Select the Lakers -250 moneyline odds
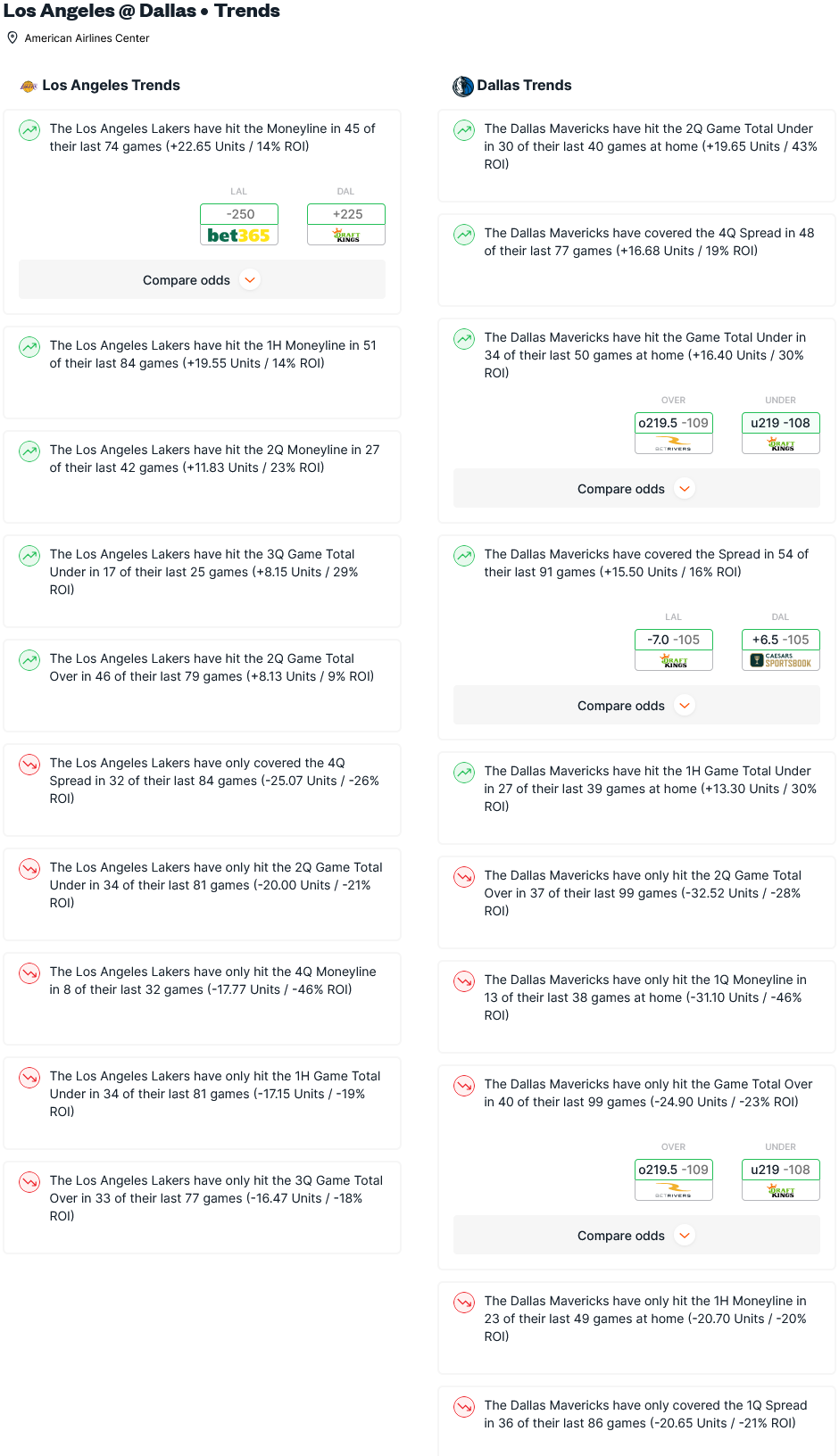Image resolution: width=839 pixels, height=1456 pixels. click(x=239, y=214)
